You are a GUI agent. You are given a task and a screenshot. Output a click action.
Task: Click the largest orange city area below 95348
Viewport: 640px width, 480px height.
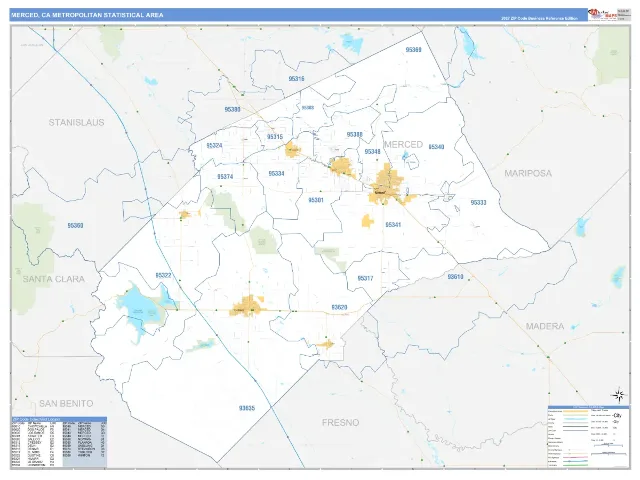point(388,186)
